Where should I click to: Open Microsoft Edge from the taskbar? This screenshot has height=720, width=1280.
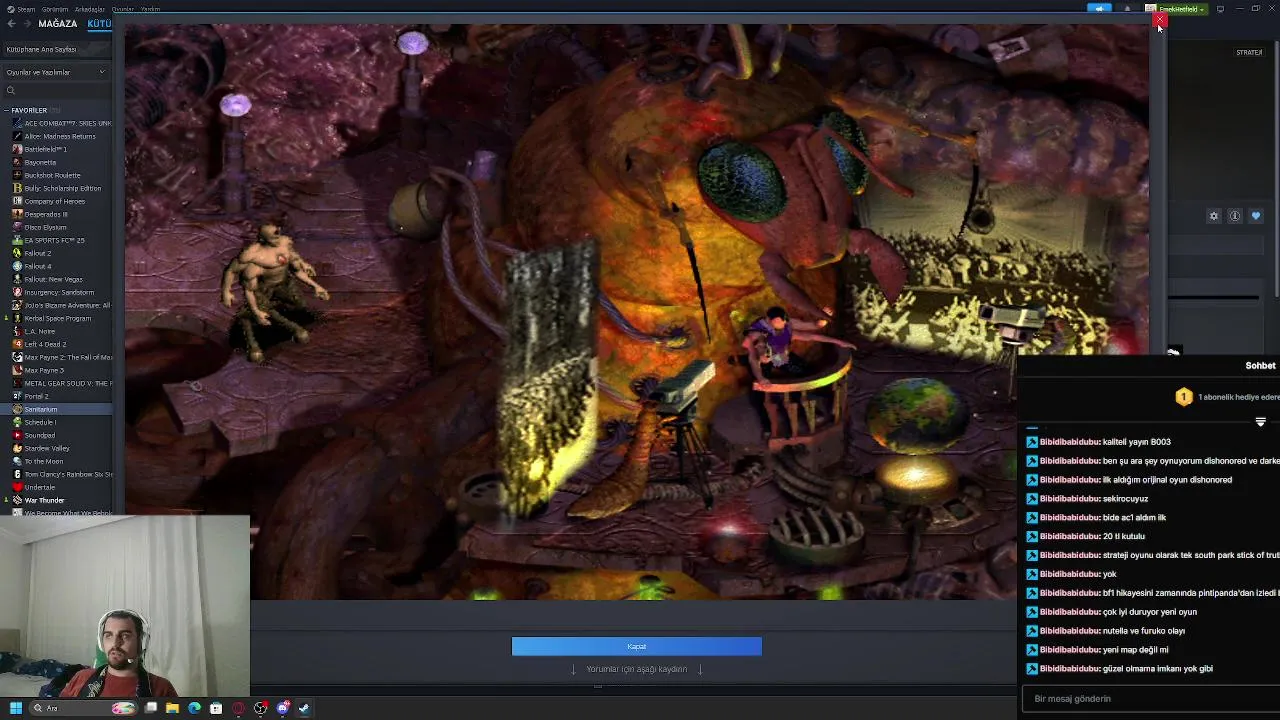[x=194, y=708]
